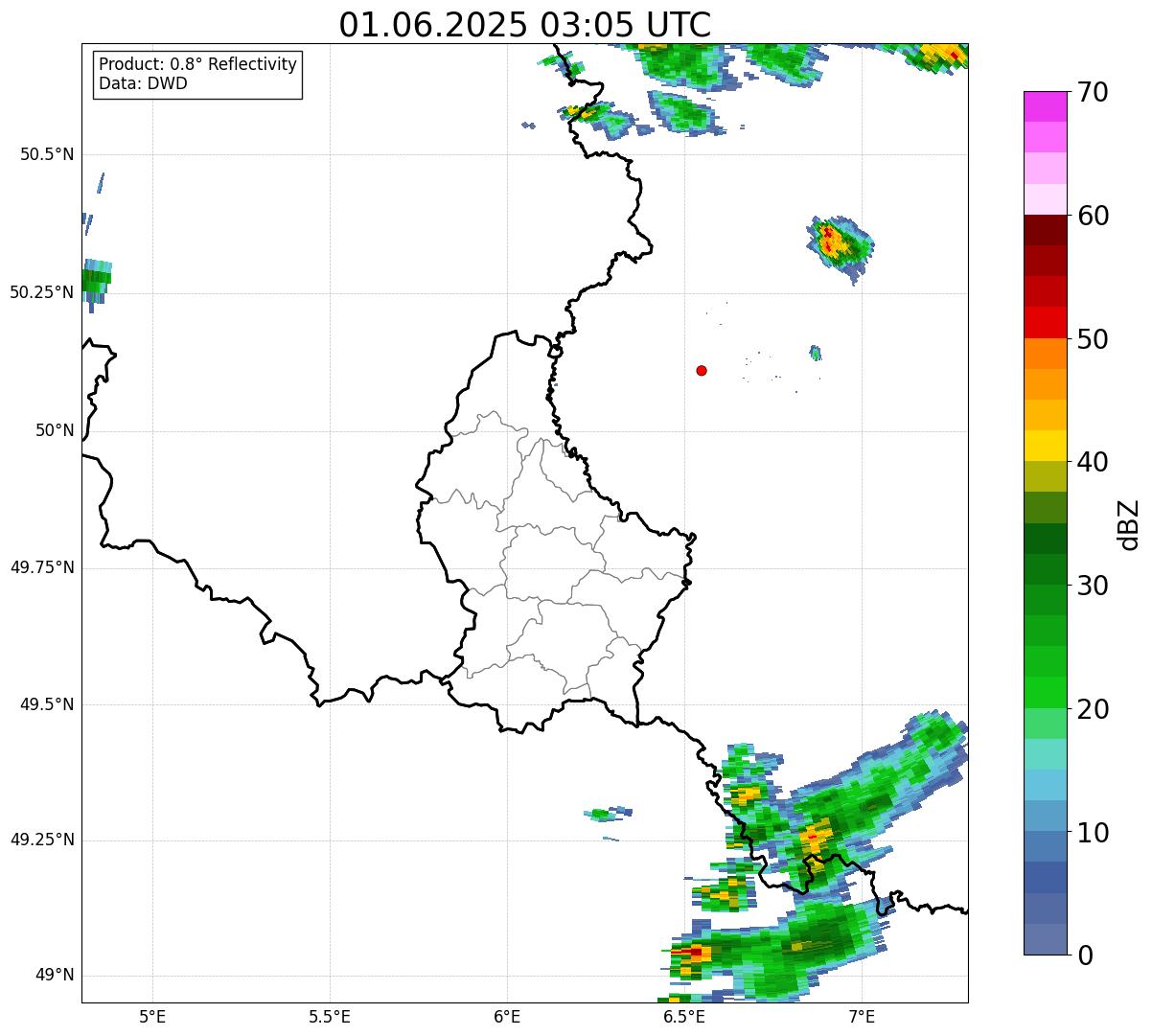Click the orange colorbar segment just below 50
This screenshot has height=1036, width=1152.
(1044, 354)
